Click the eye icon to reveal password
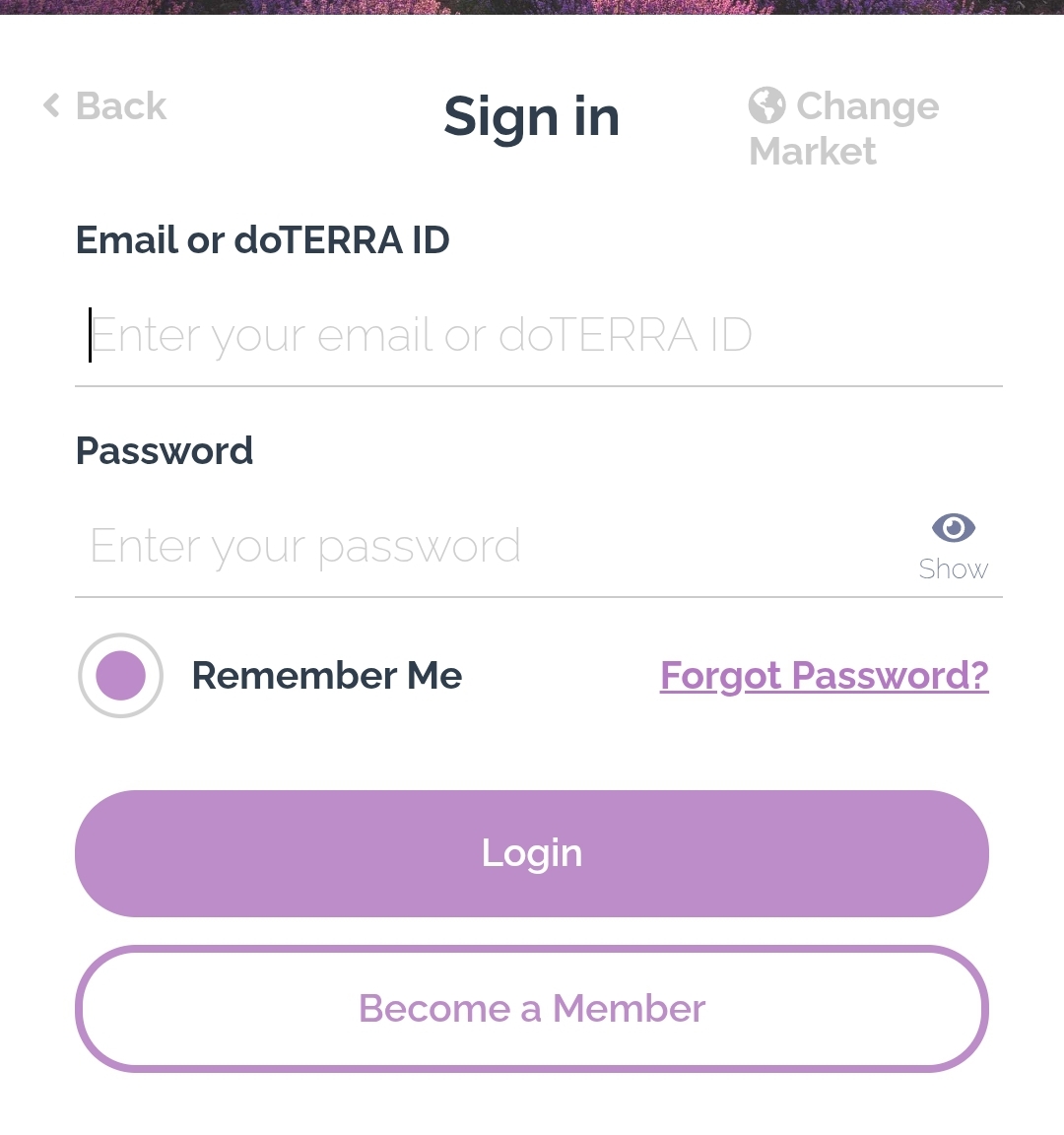1064x1135 pixels. 953,528
